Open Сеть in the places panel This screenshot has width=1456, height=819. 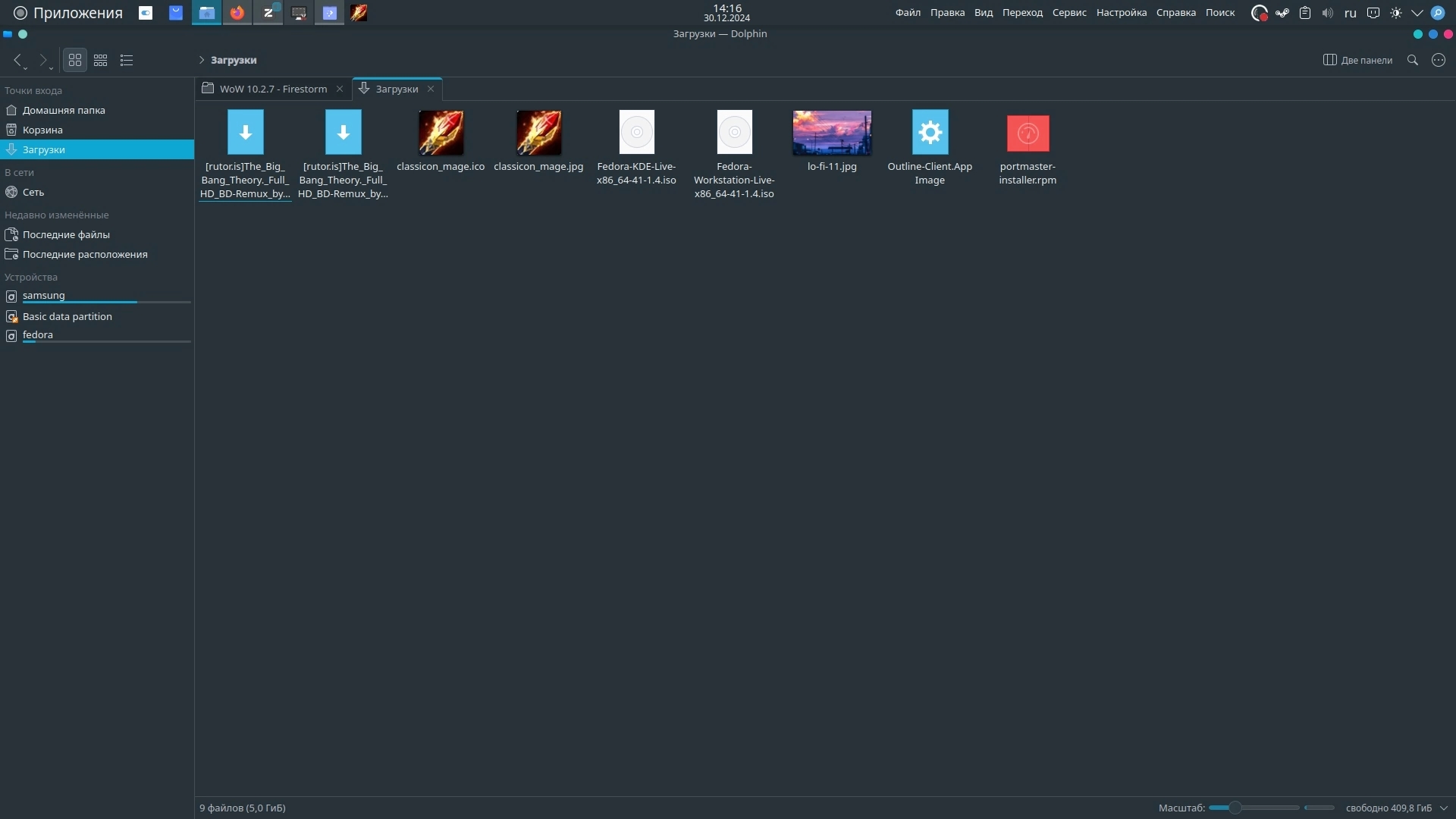pyautogui.click(x=97, y=192)
